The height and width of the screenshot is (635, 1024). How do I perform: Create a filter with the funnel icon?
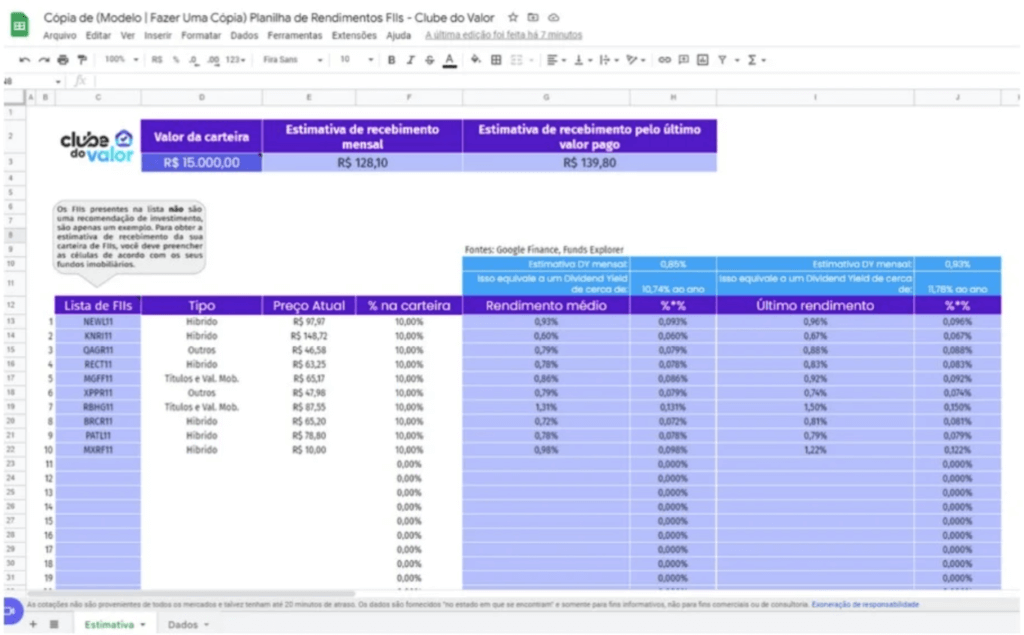pyautogui.click(x=722, y=60)
